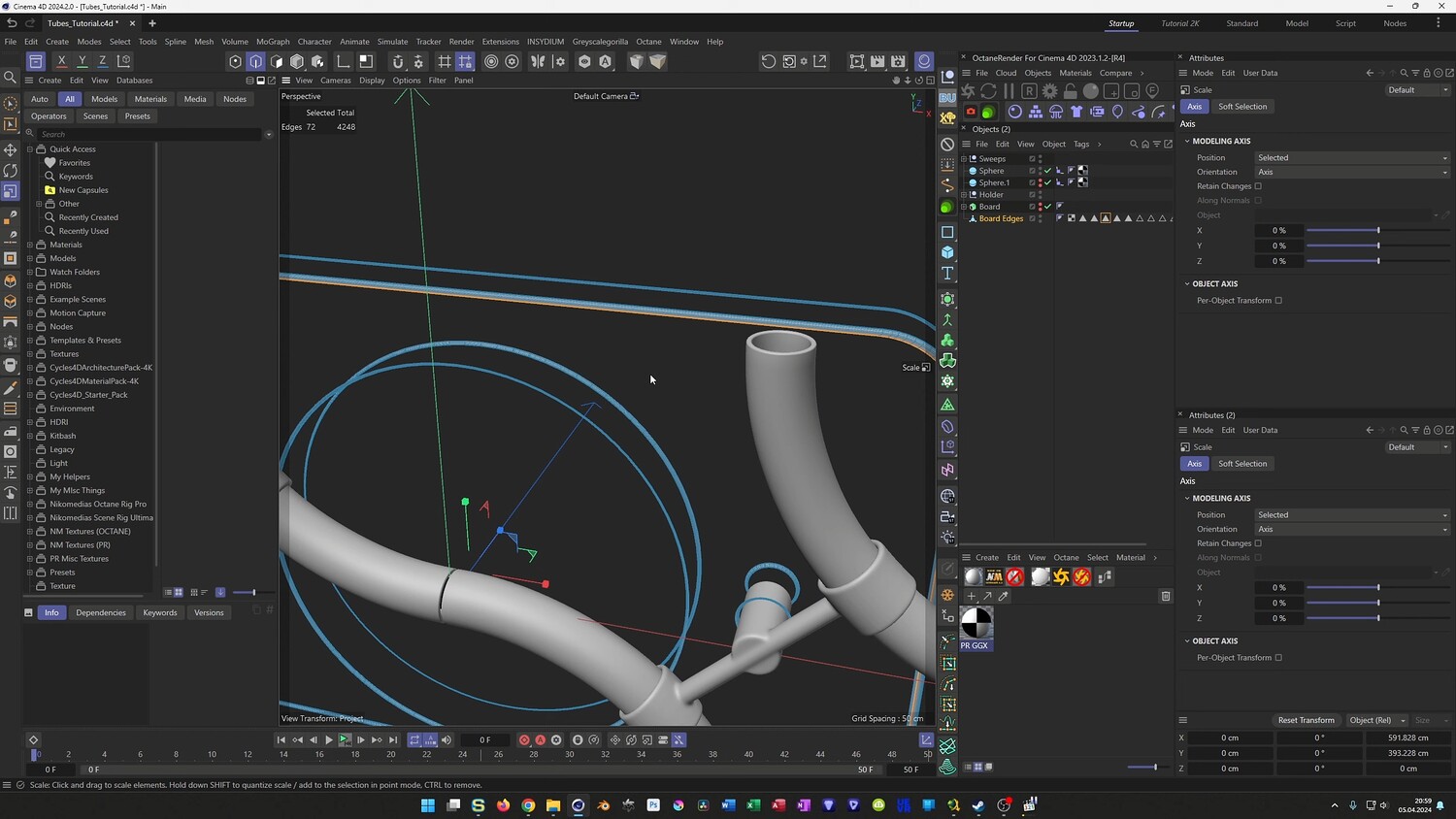Click the record active objects button

[x=524, y=739]
